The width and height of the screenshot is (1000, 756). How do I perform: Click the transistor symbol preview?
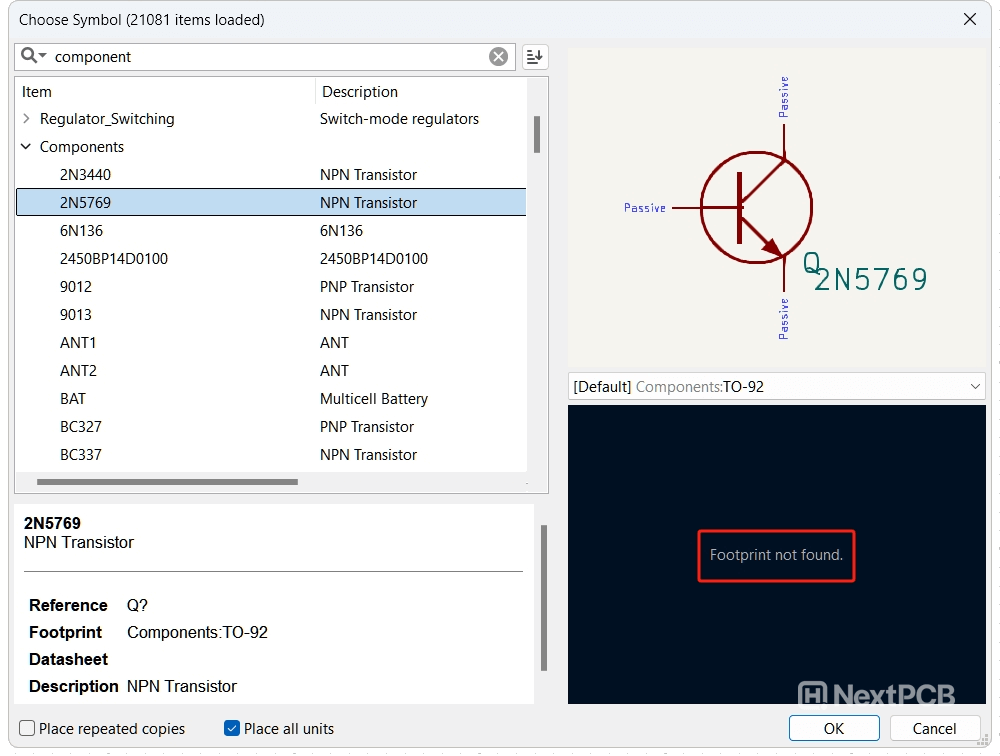[756, 207]
